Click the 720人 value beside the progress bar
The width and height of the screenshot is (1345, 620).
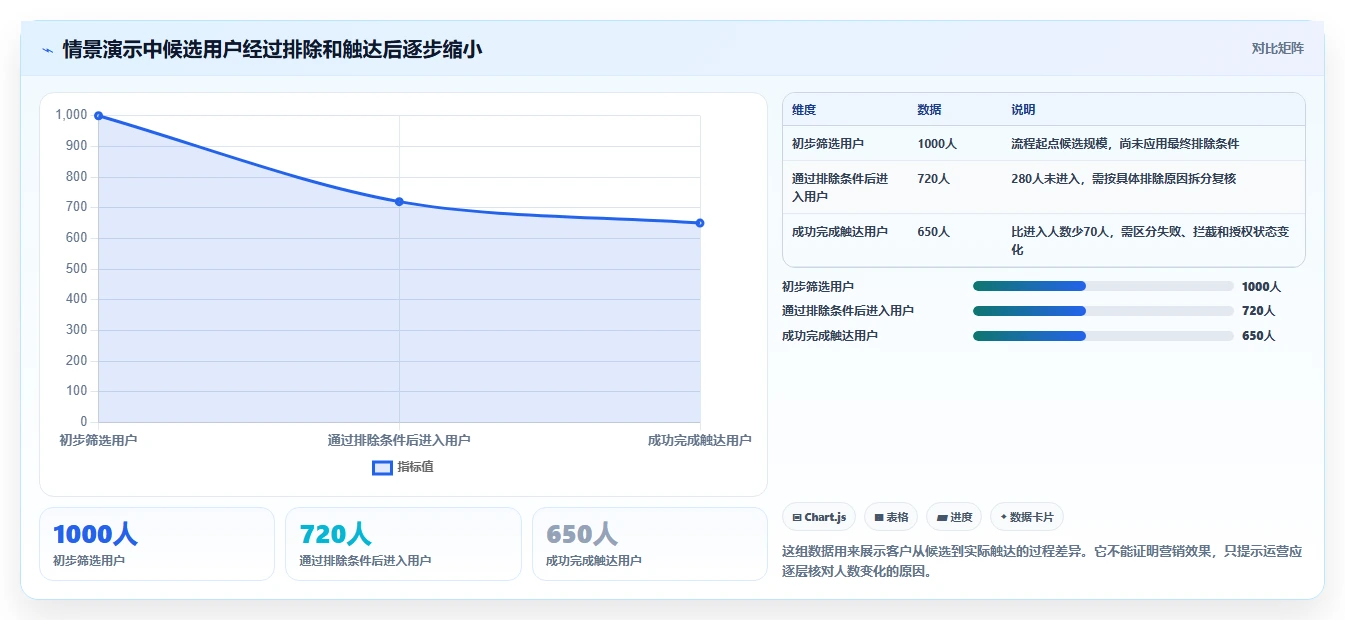click(x=1258, y=311)
